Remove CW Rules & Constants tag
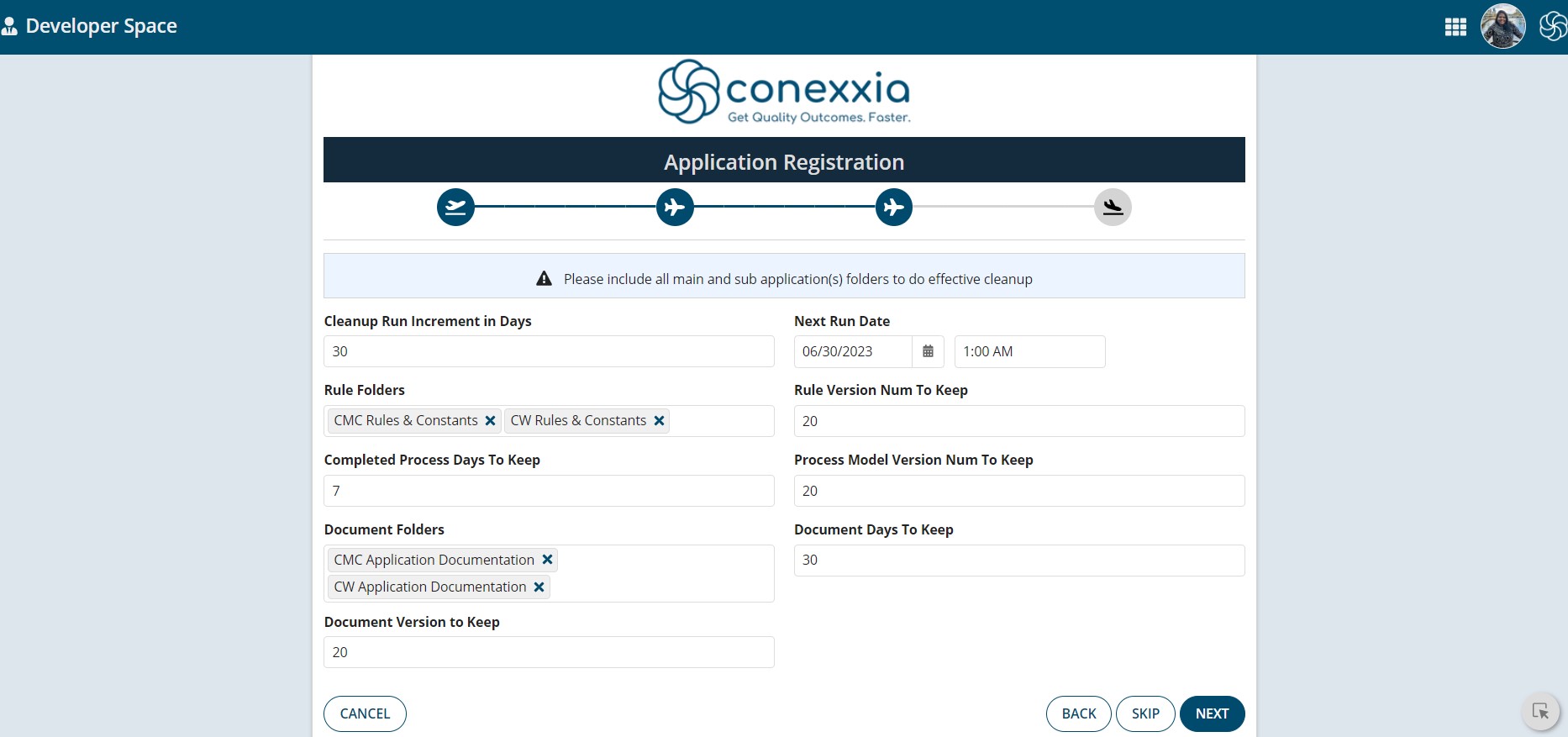1568x737 pixels. tap(660, 420)
